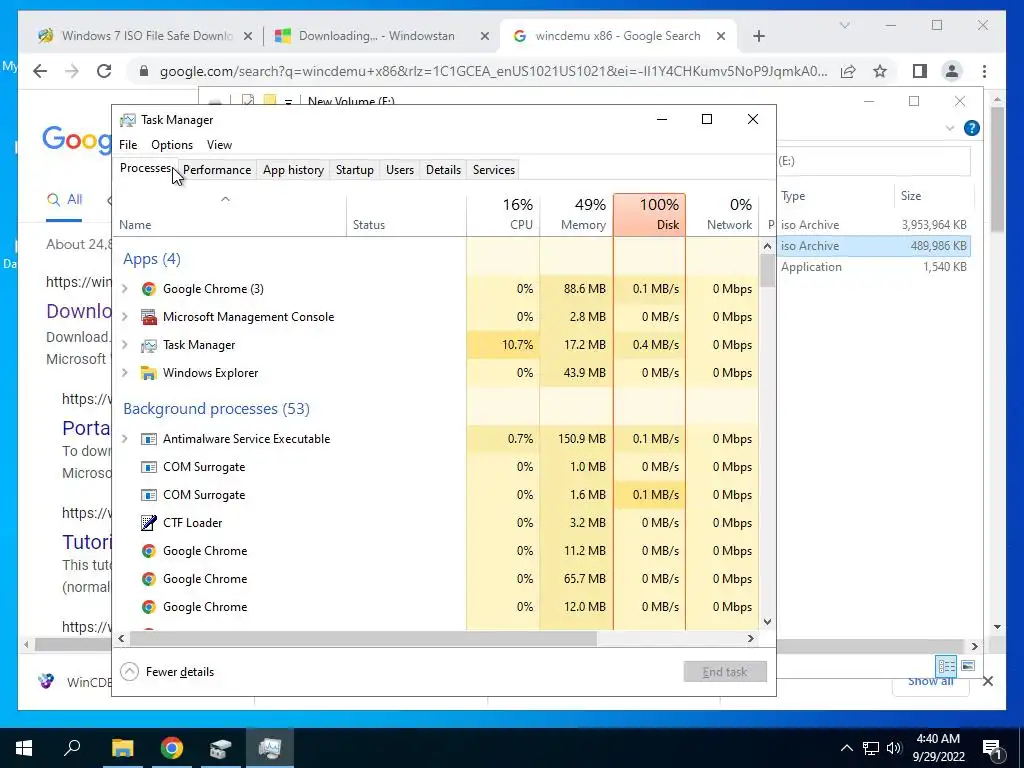
Task: Show hidden system tray icons
Action: click(x=846, y=748)
